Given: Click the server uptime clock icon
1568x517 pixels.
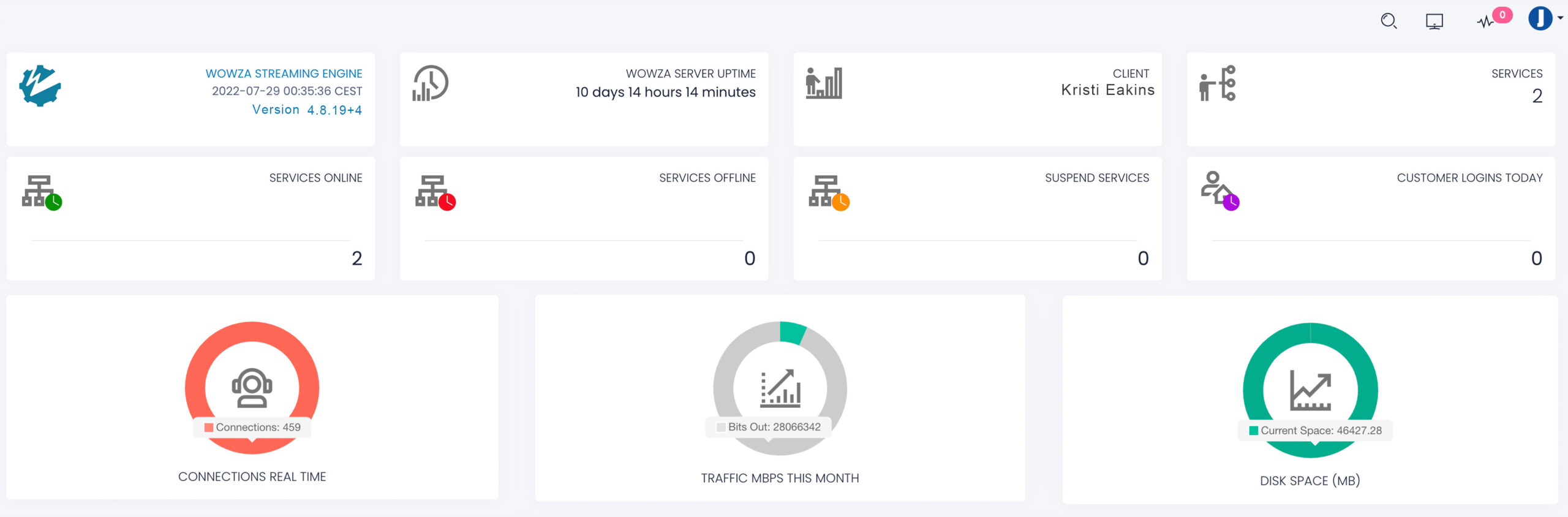Looking at the screenshot, I should (431, 83).
